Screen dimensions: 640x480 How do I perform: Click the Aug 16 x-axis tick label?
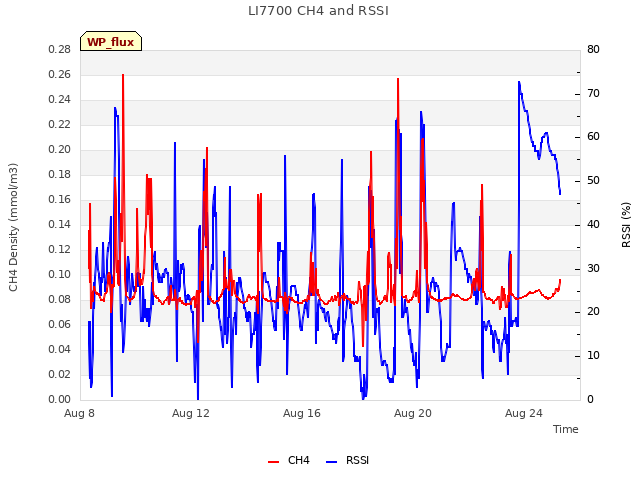(x=302, y=413)
